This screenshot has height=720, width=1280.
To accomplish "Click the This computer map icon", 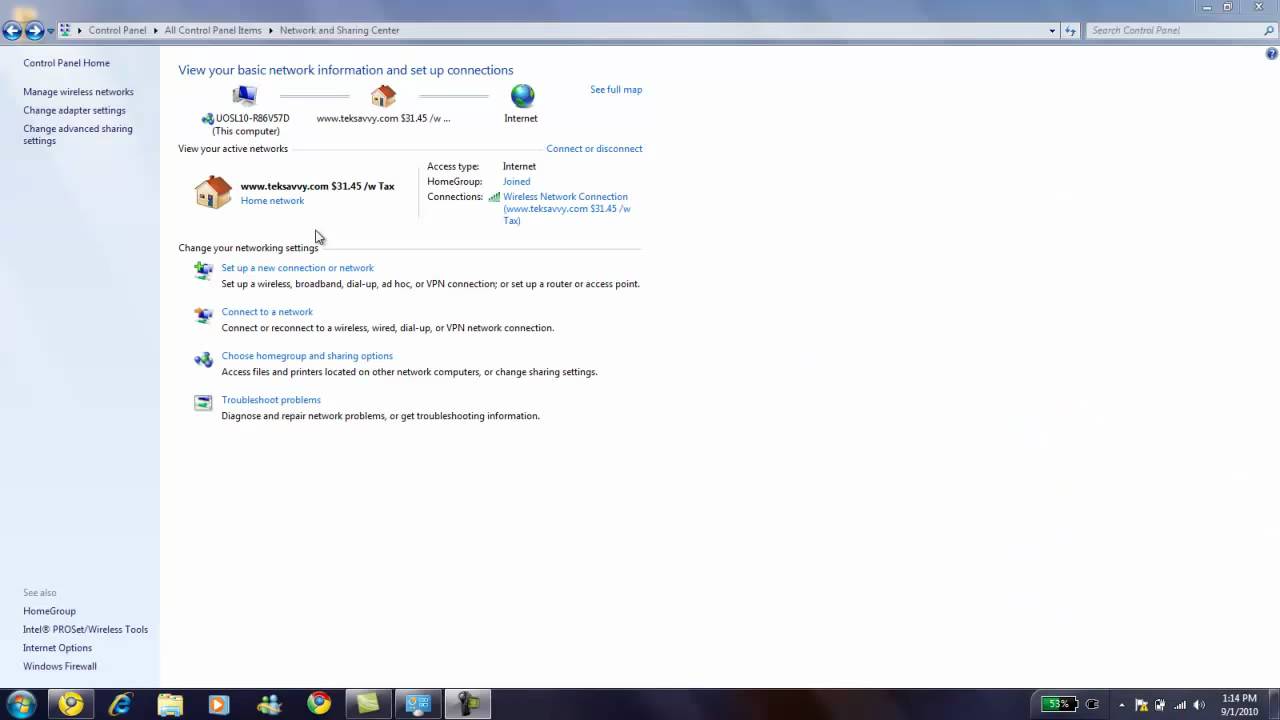I will pos(245,96).
